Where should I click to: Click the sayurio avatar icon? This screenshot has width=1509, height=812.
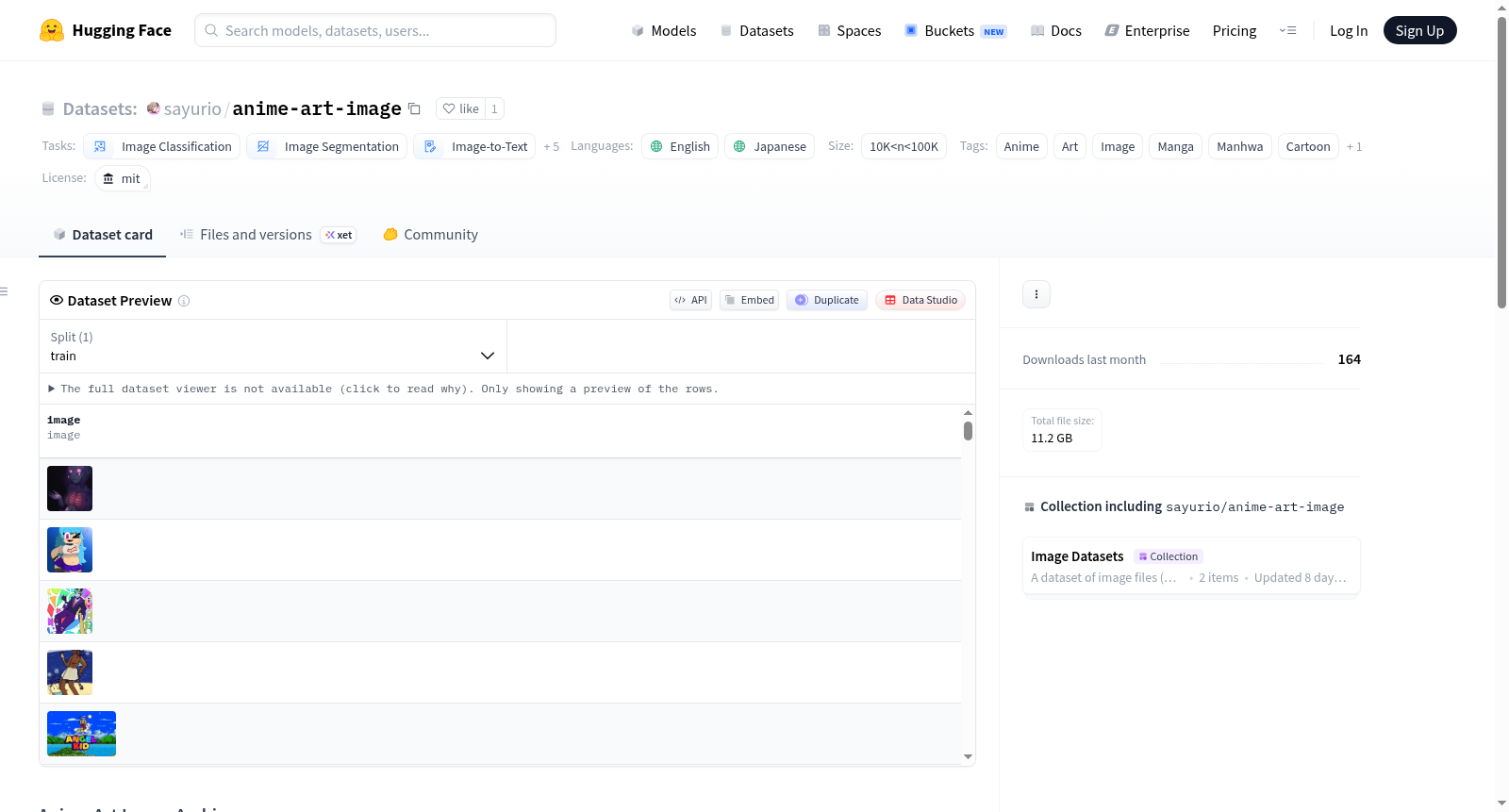pos(153,108)
